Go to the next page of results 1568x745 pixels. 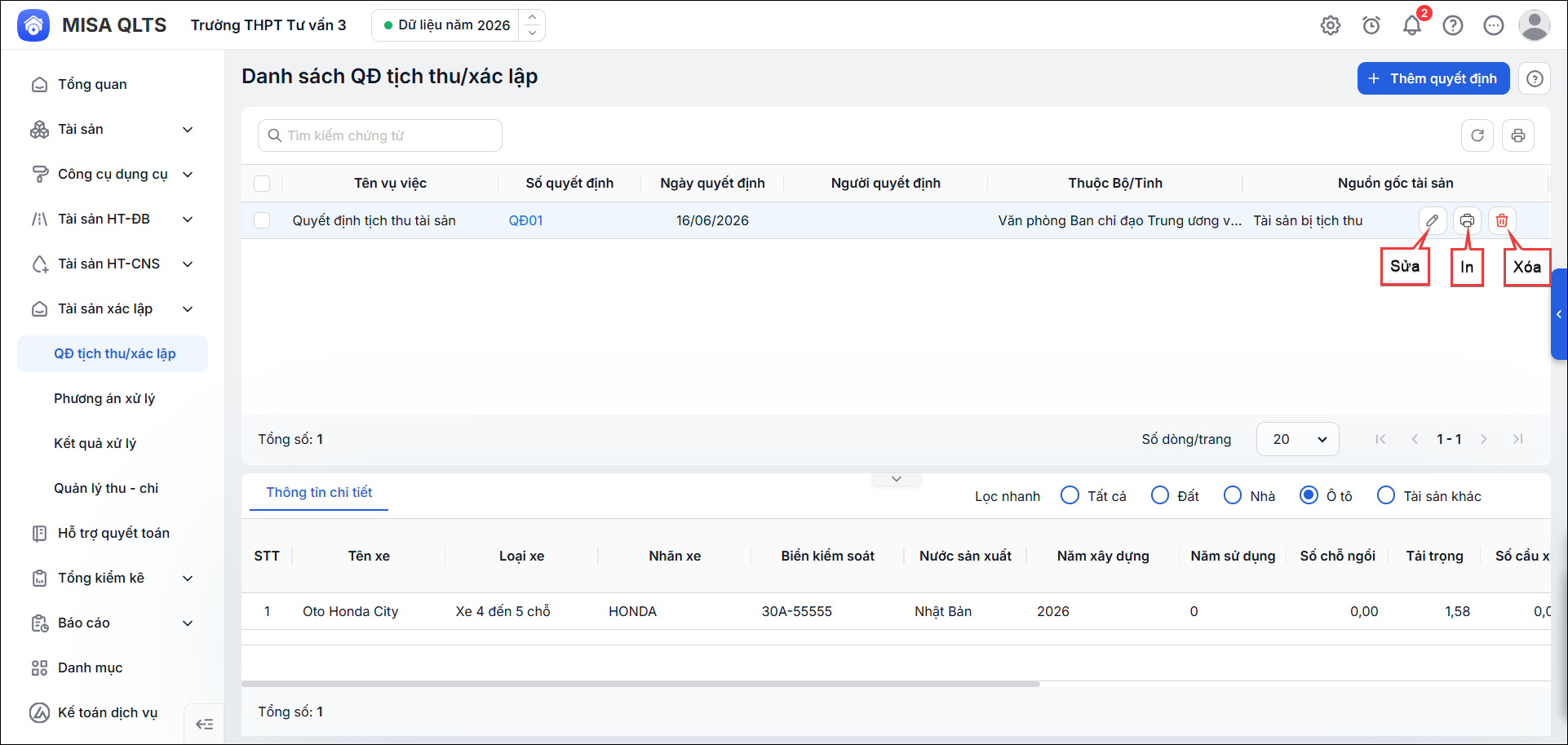click(x=1484, y=439)
